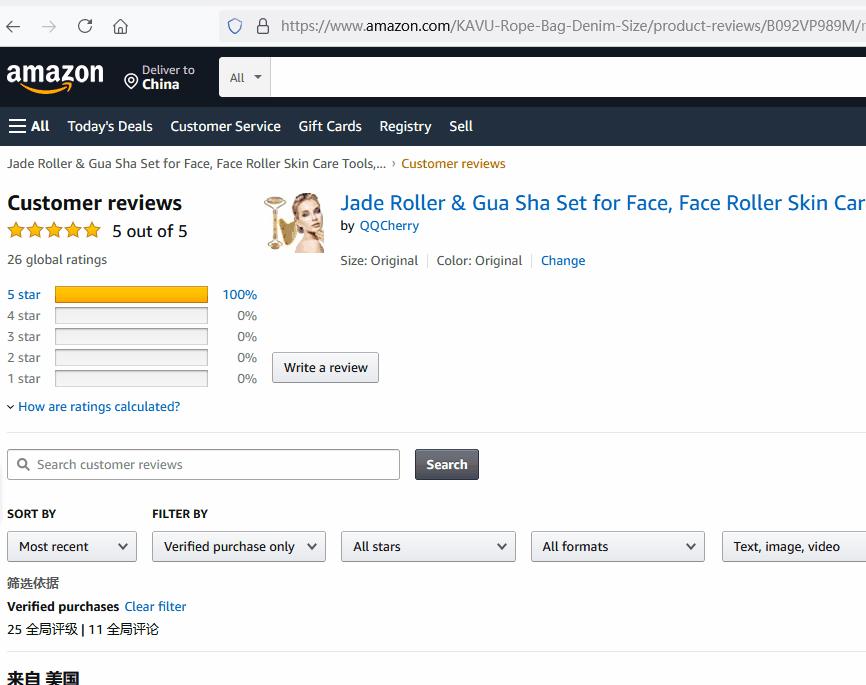Open Today's Deals in navigation bar
Image resolution: width=866 pixels, height=685 pixels.
click(x=110, y=126)
